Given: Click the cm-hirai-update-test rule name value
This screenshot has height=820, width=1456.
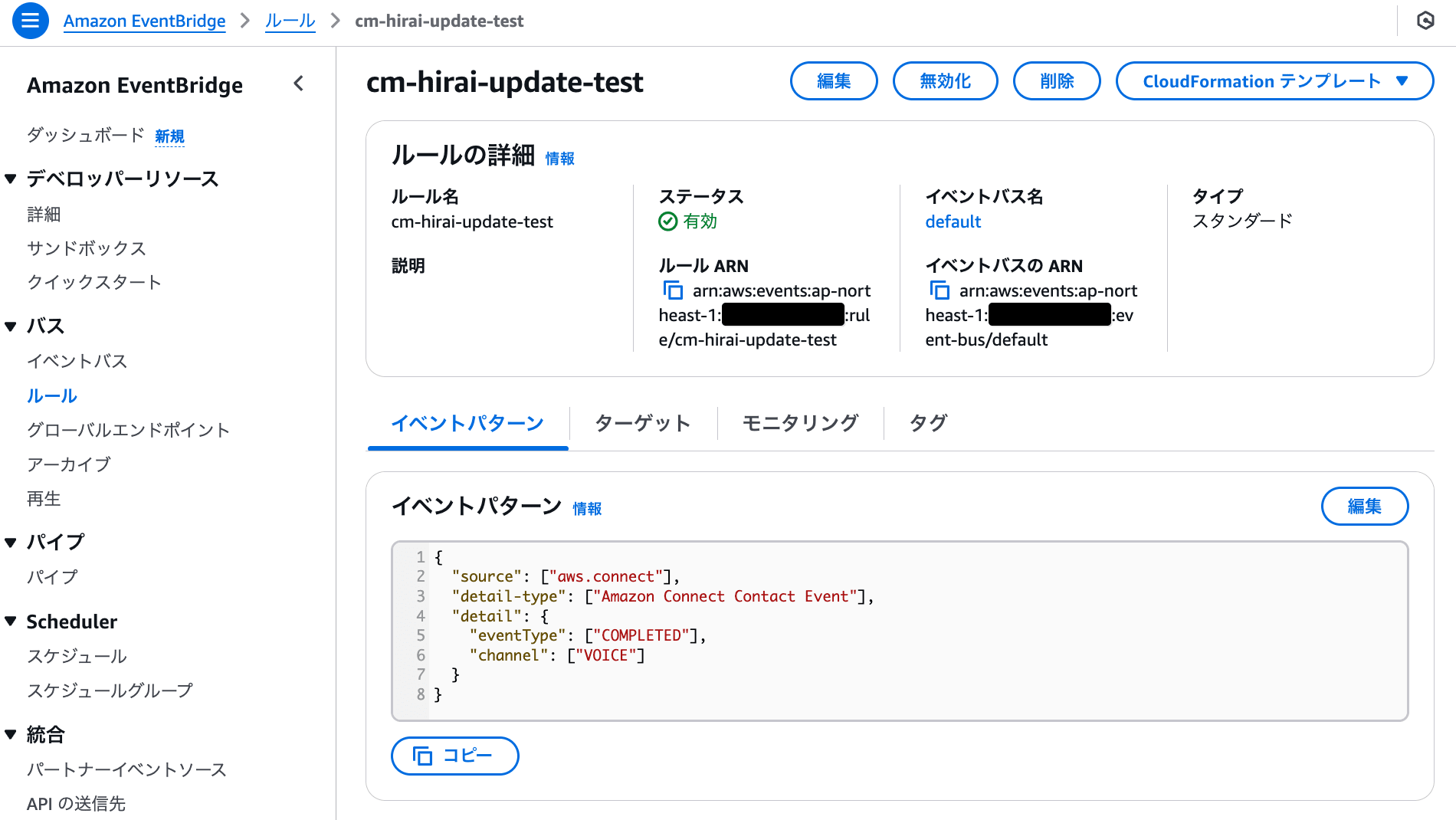Looking at the screenshot, I should coord(472,221).
